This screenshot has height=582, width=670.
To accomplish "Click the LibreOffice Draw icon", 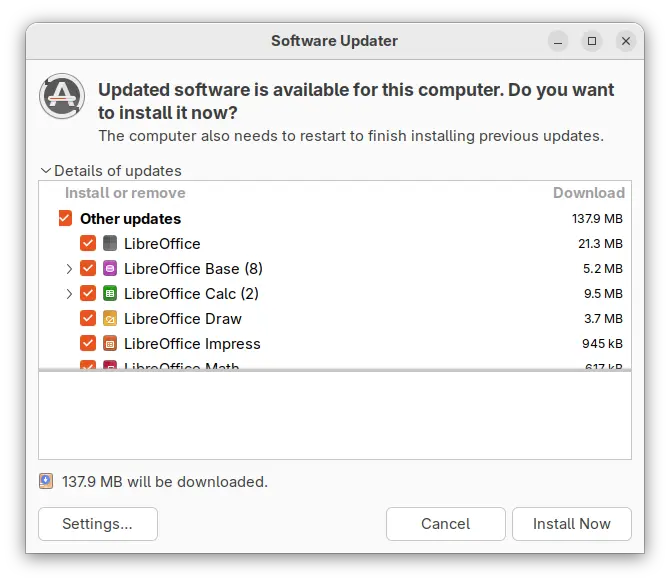I will click(110, 319).
